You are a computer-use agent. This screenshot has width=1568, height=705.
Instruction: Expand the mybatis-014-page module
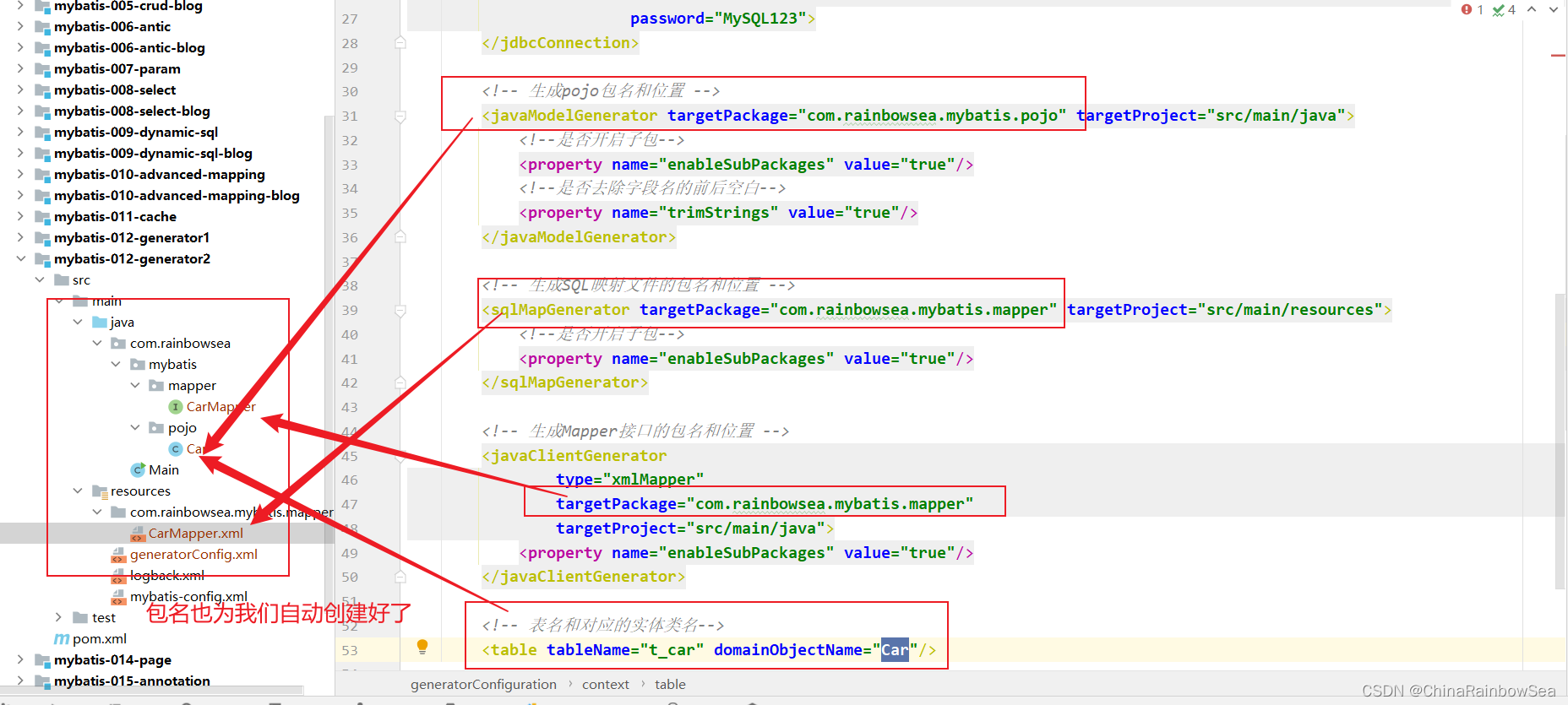(20, 660)
